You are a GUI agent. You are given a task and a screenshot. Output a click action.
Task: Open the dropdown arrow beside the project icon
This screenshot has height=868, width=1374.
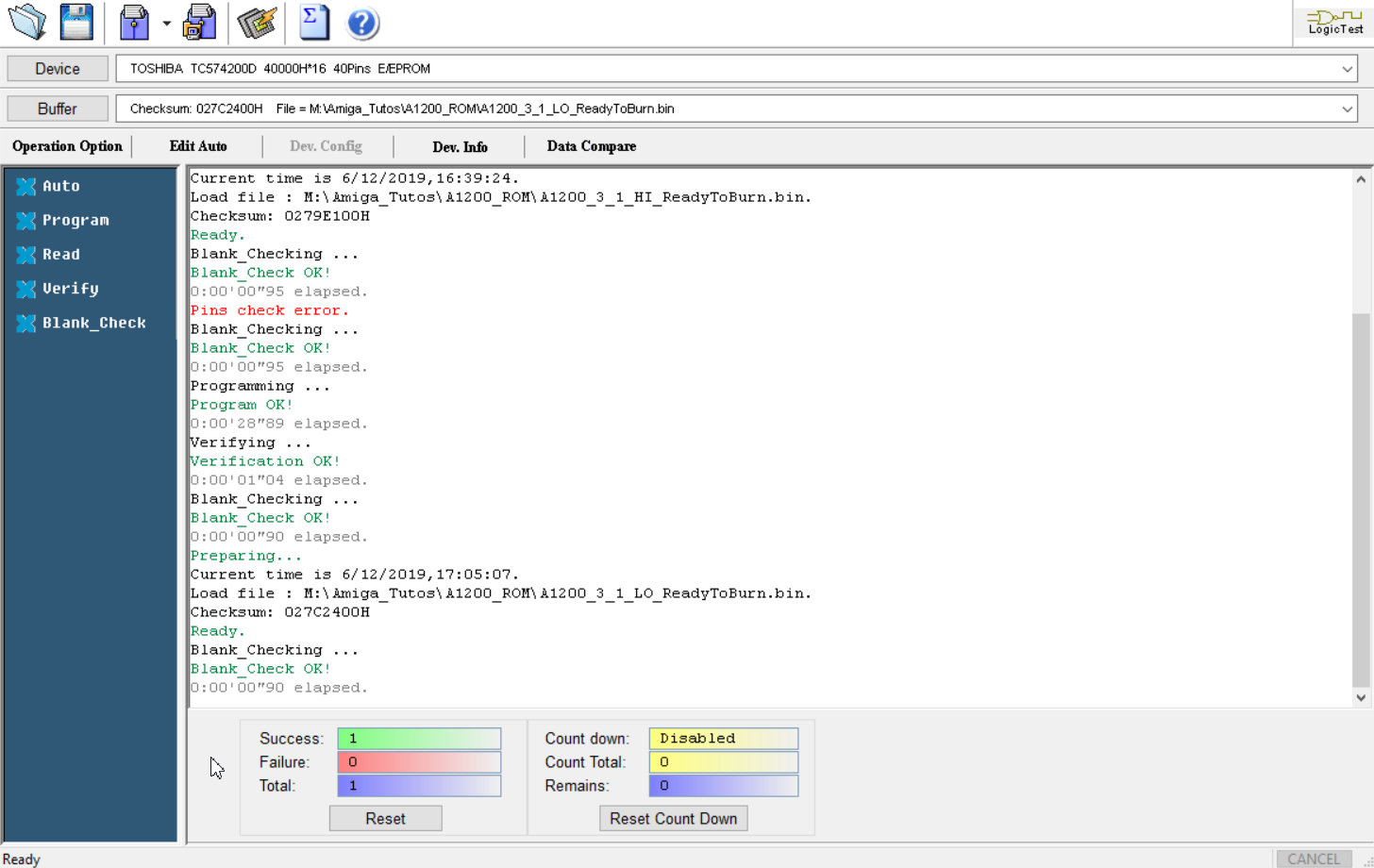pyautogui.click(x=166, y=23)
